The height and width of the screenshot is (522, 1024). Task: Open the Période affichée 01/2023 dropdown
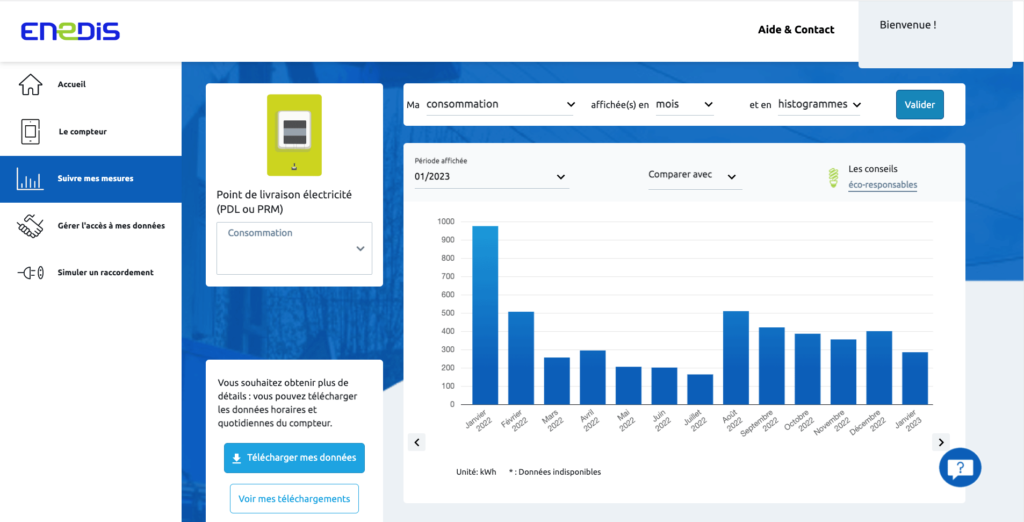pyautogui.click(x=491, y=177)
